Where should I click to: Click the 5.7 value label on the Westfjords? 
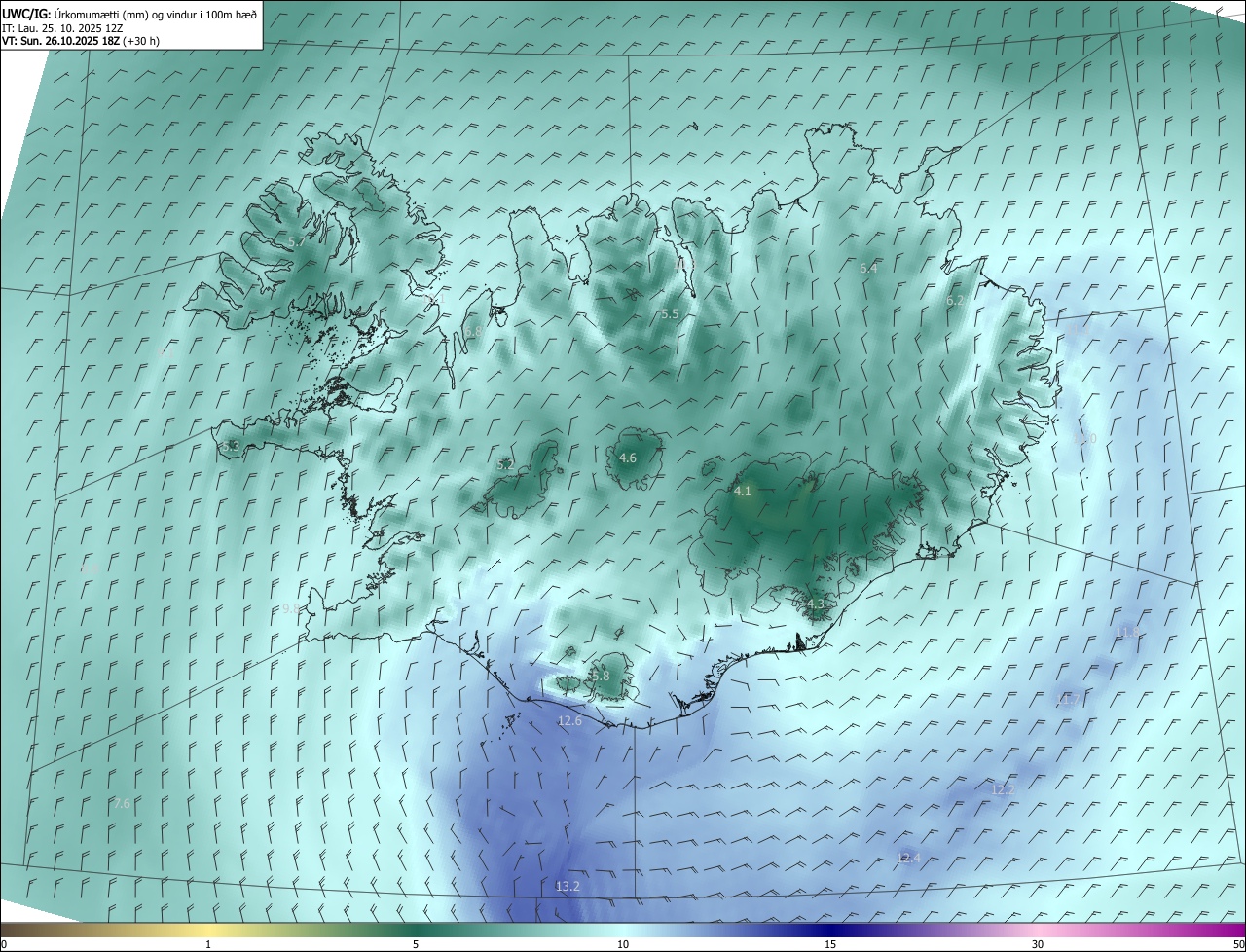tap(297, 240)
